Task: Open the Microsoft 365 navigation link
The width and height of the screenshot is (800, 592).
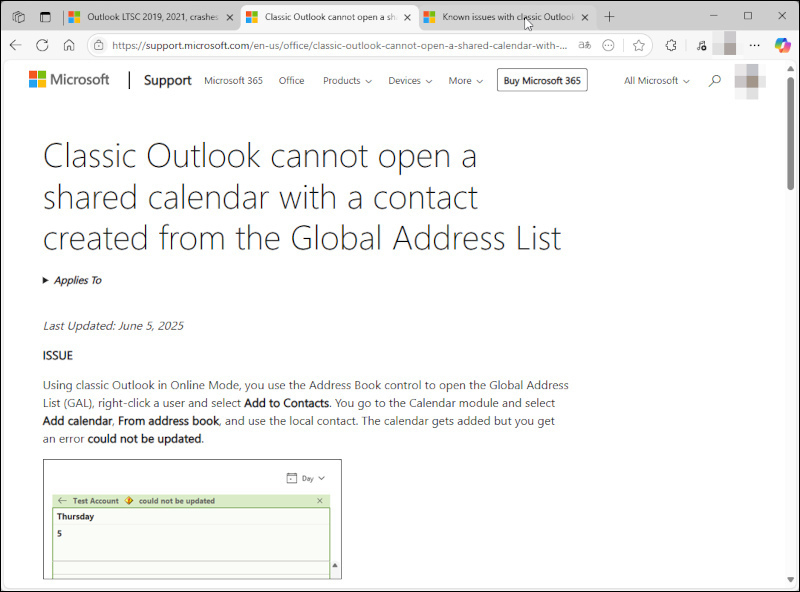Action: pyautogui.click(x=233, y=81)
